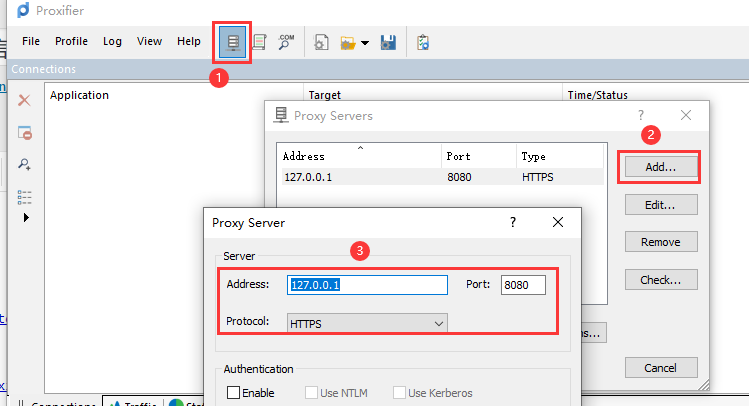Click the black arrow sidebar expander
Image resolution: width=749 pixels, height=406 pixels.
(26, 218)
